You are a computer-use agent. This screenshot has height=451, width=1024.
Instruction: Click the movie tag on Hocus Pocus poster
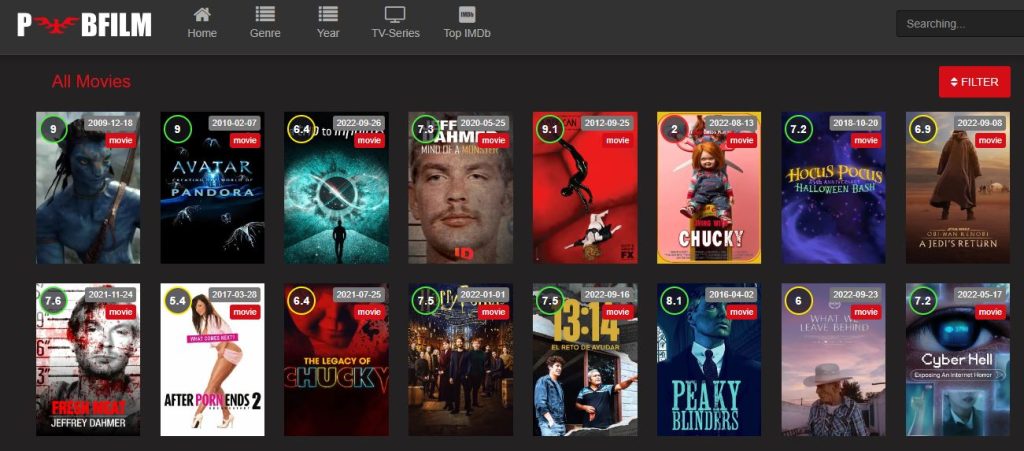tap(866, 140)
